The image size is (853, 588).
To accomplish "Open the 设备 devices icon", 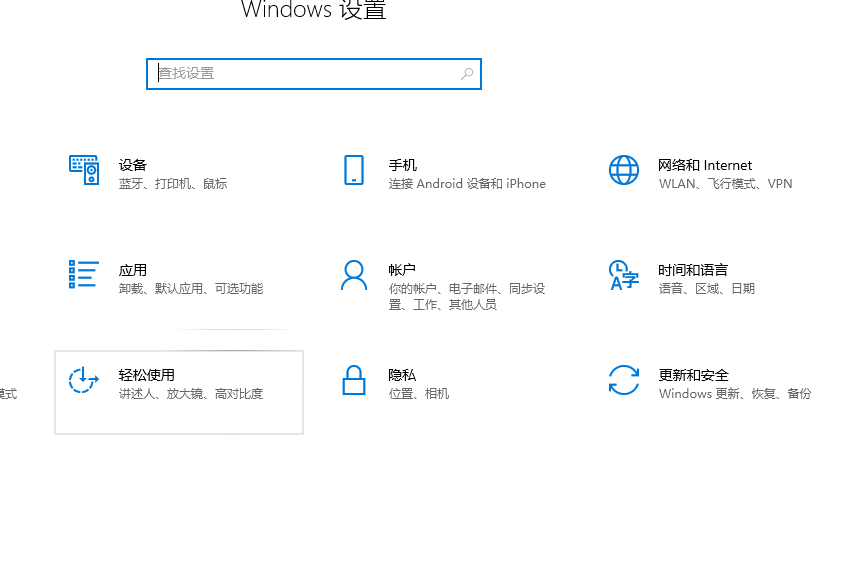I will point(84,170).
